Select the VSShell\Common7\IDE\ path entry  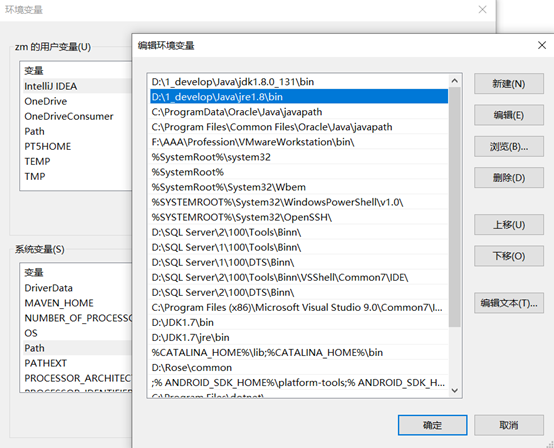coord(299,277)
